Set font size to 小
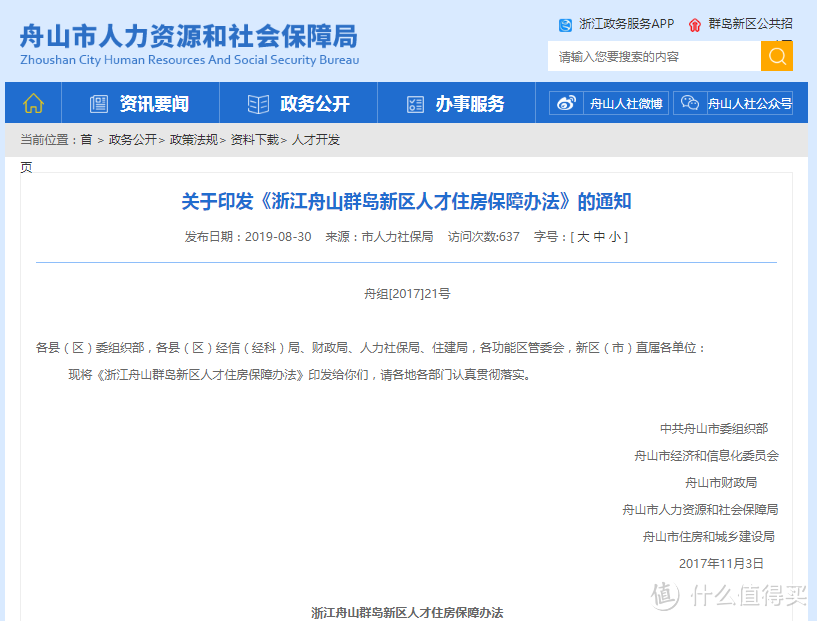 click(x=615, y=237)
